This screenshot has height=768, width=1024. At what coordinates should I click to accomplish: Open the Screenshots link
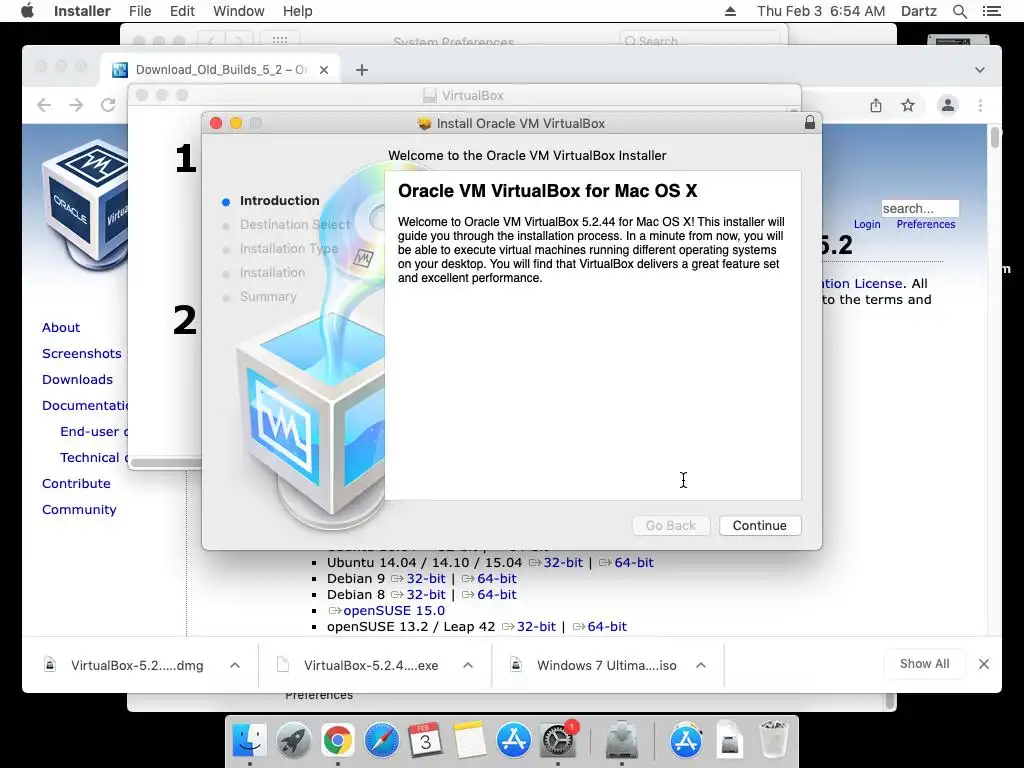pos(82,354)
